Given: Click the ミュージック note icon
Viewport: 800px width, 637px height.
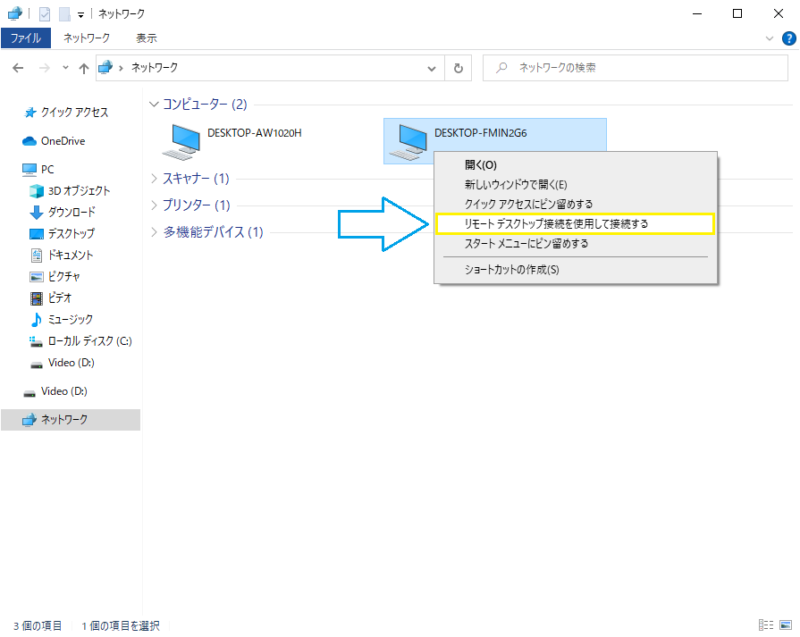Looking at the screenshot, I should [x=36, y=319].
